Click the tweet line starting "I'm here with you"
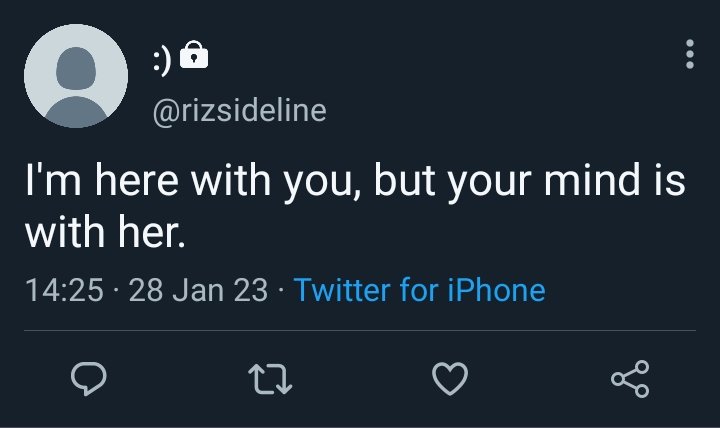This screenshot has width=720, height=428. pos(355,181)
